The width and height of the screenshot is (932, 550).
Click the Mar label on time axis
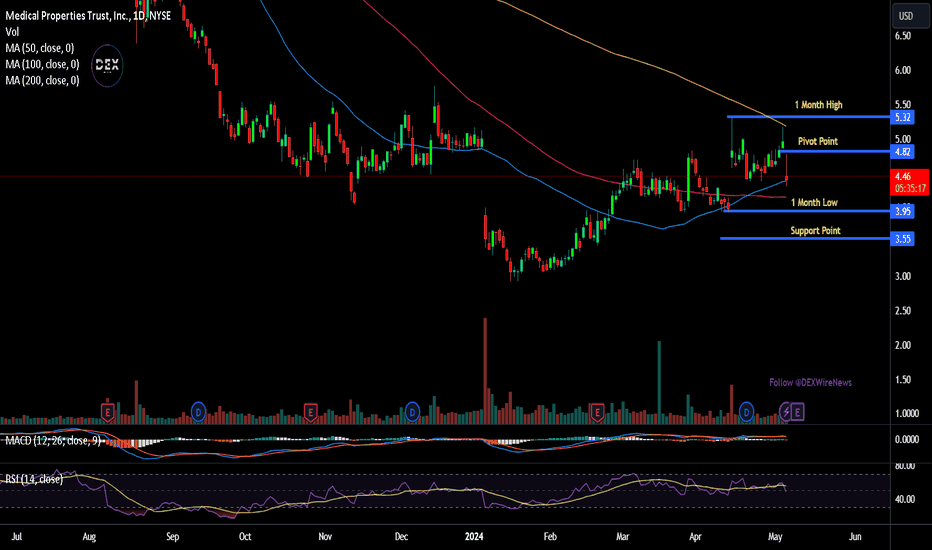point(622,536)
